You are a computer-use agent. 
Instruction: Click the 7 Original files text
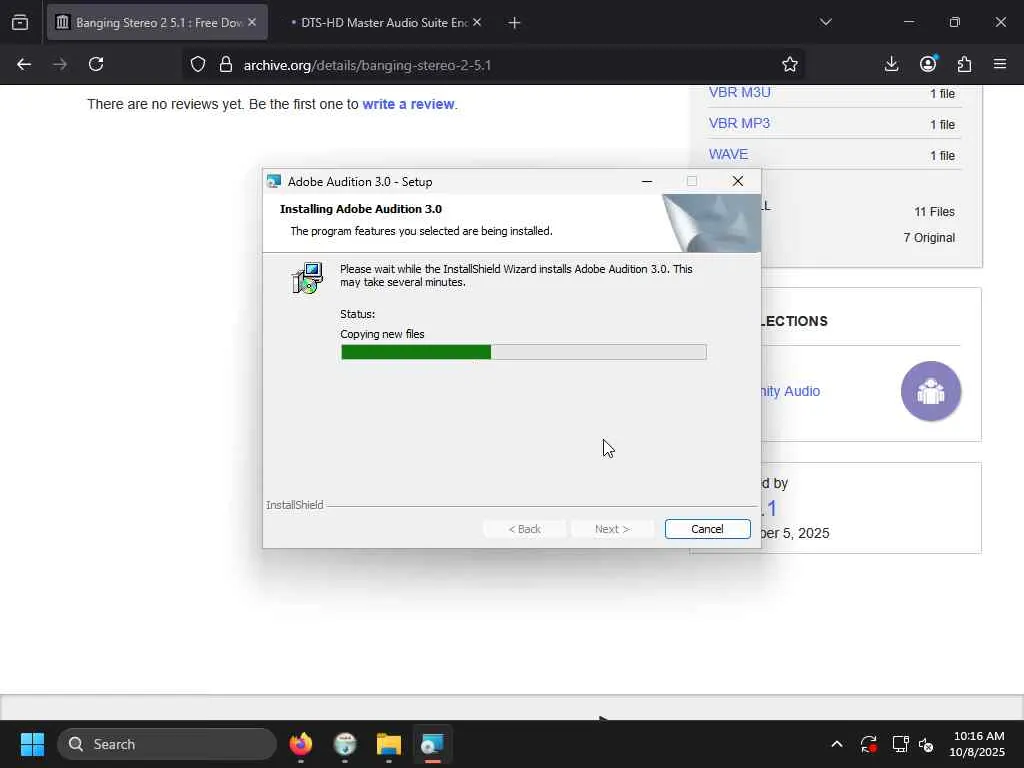coord(929,238)
